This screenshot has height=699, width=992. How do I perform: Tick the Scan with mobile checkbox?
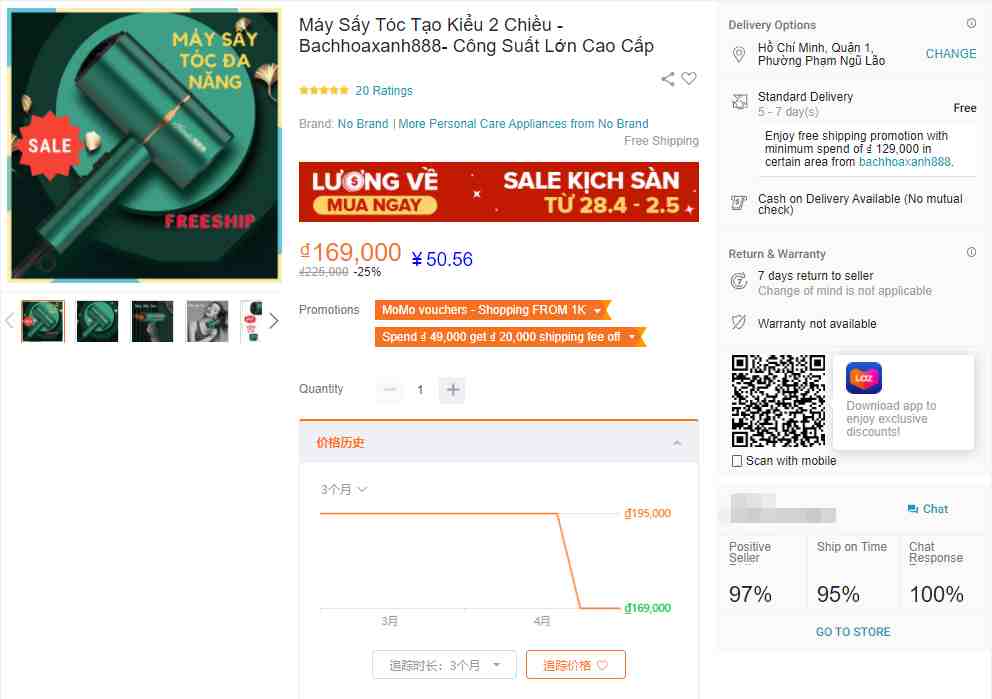736,461
